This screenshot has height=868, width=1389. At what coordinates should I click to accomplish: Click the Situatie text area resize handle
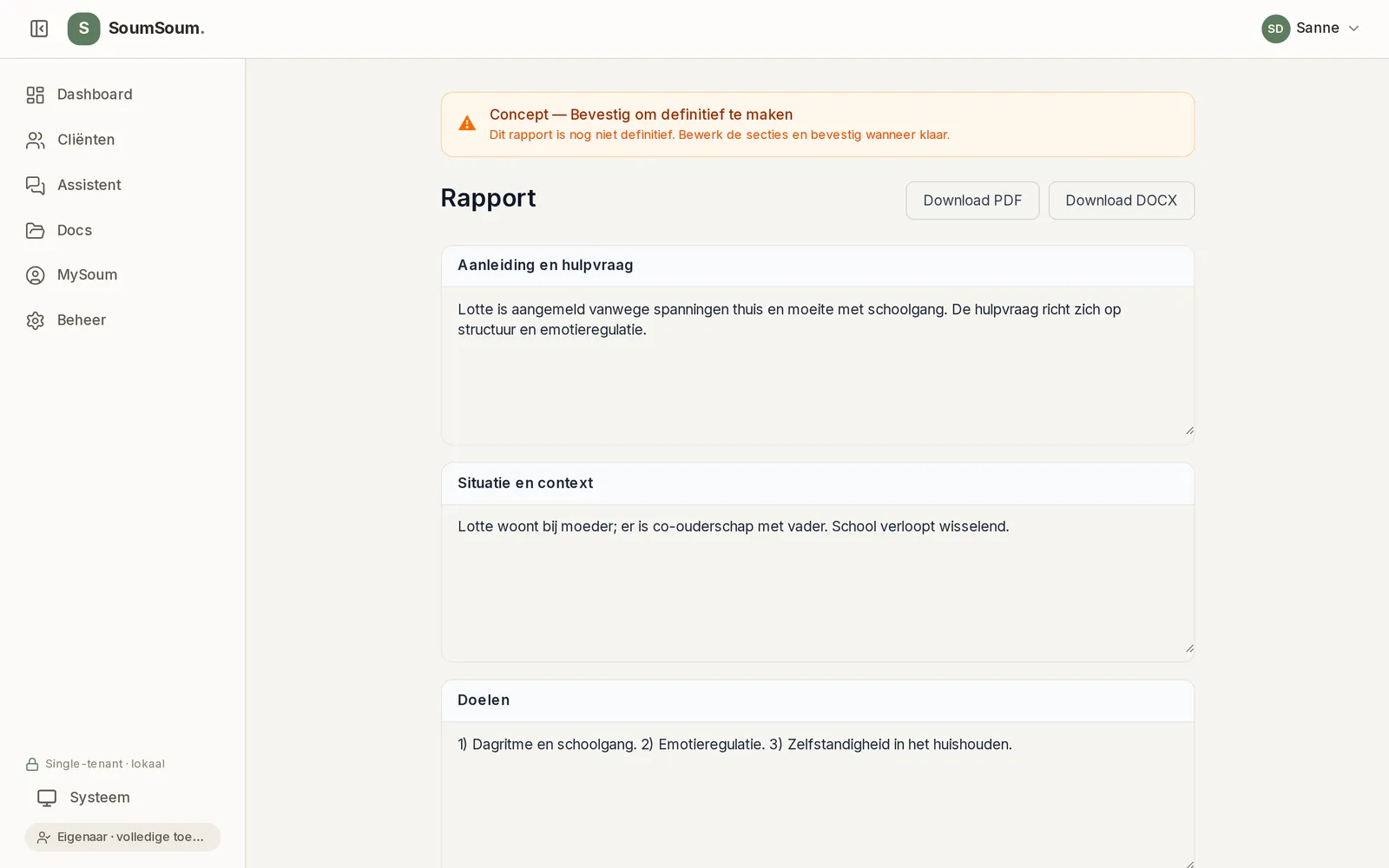[1189, 648]
